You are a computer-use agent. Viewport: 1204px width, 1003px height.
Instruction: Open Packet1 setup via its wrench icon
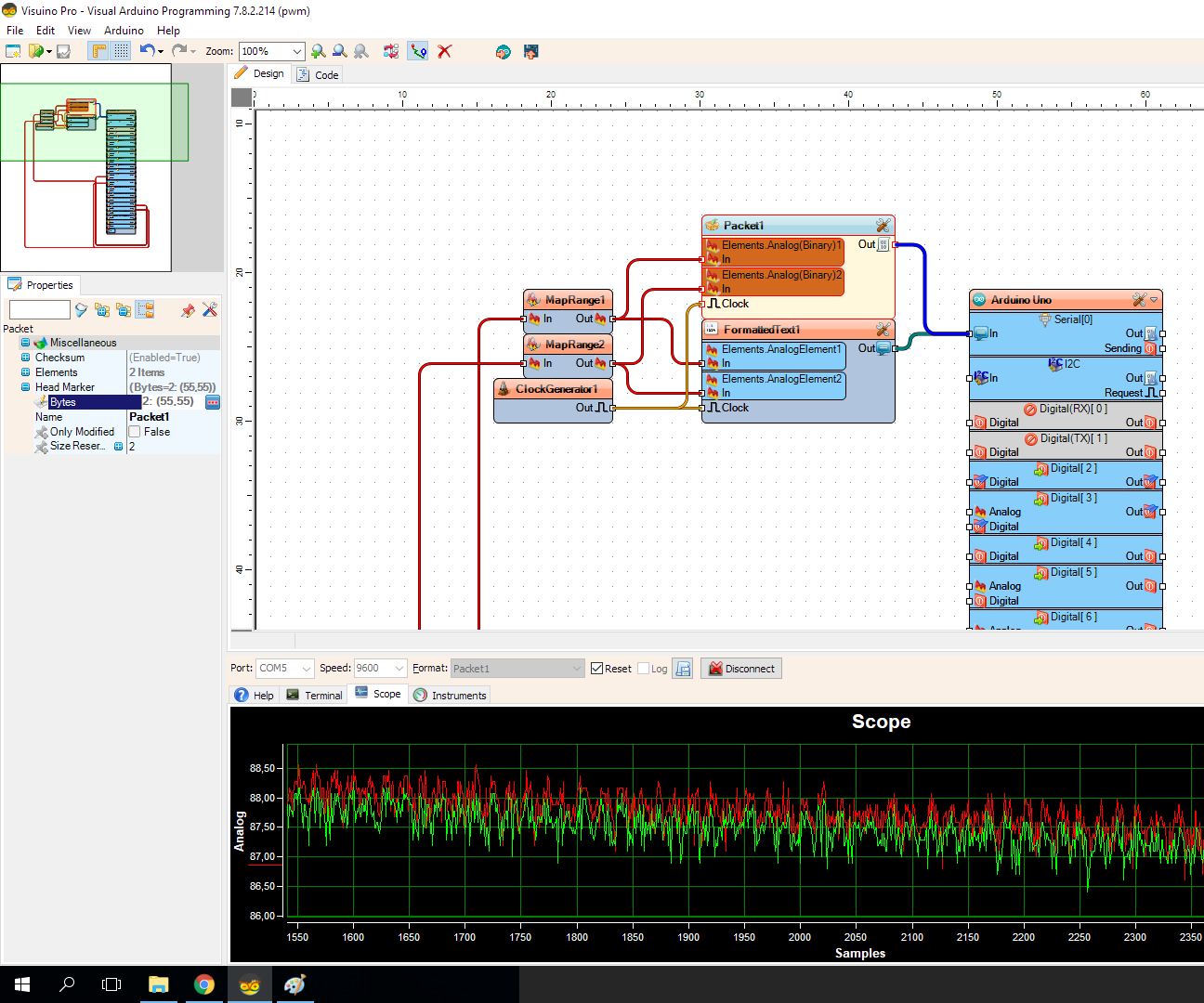(882, 225)
